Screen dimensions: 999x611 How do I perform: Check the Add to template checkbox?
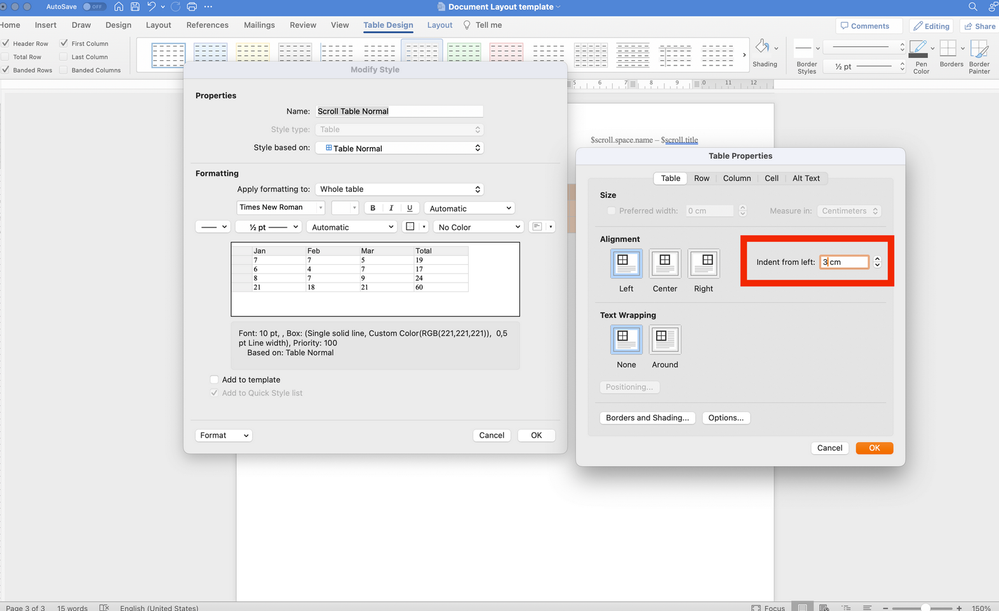[214, 380]
